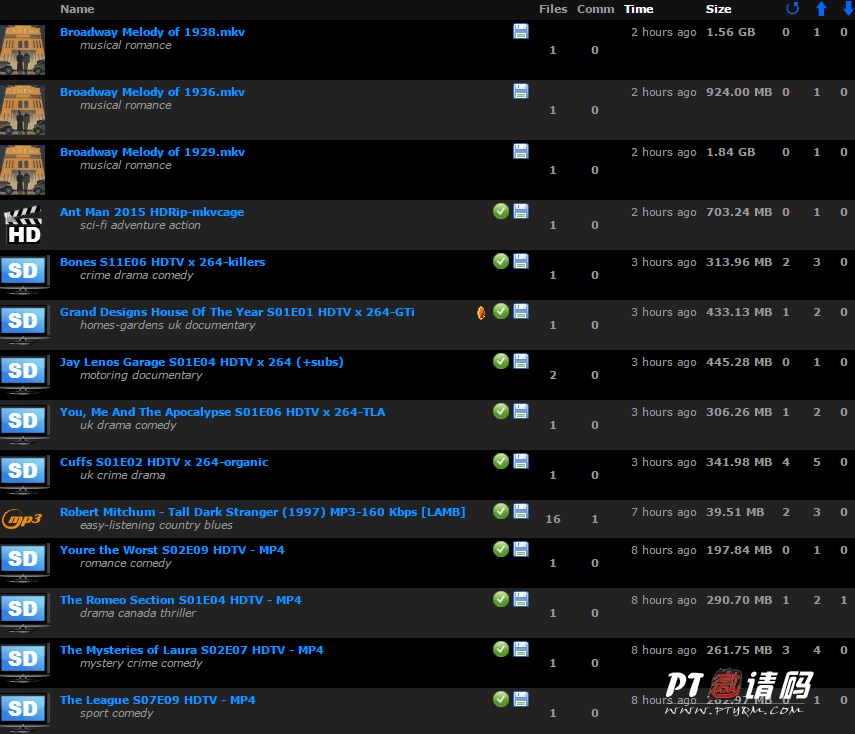Click the '703.24 MB' size value
The height and width of the screenshot is (734, 855).
pyautogui.click(x=739, y=212)
